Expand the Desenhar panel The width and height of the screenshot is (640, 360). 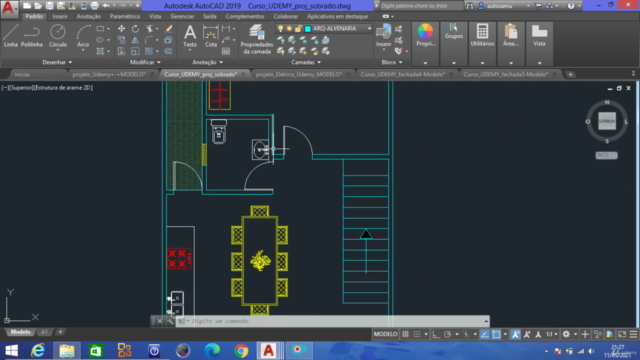57,62
